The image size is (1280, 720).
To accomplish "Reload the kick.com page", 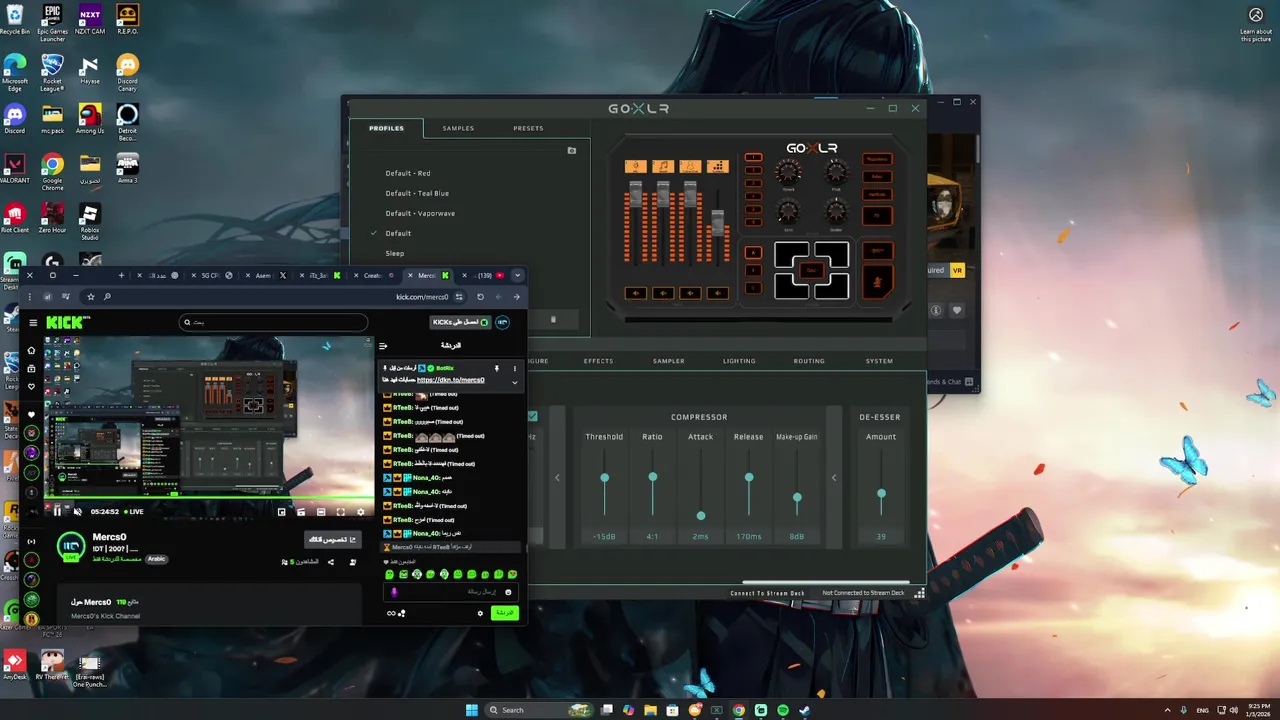I will tap(480, 296).
